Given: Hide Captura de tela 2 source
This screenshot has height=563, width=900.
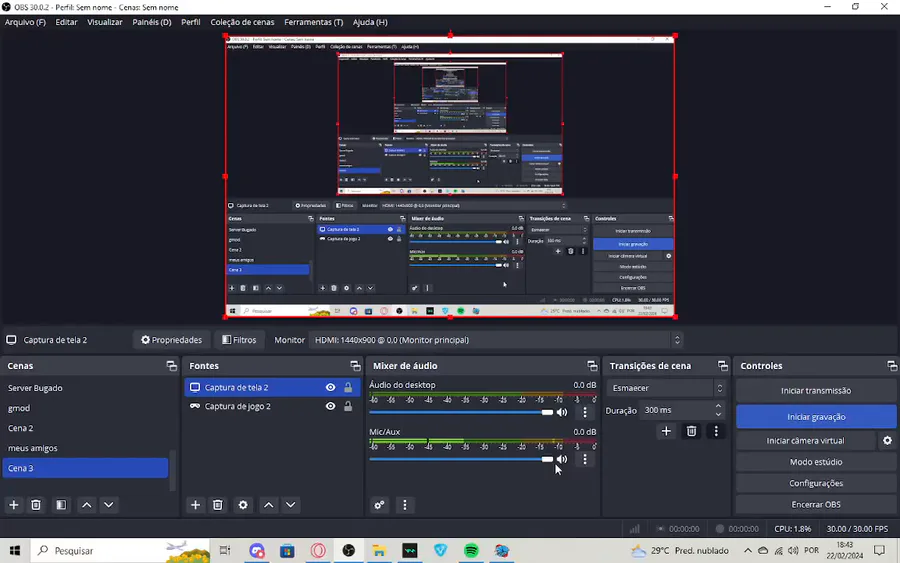Looking at the screenshot, I should [x=331, y=387].
